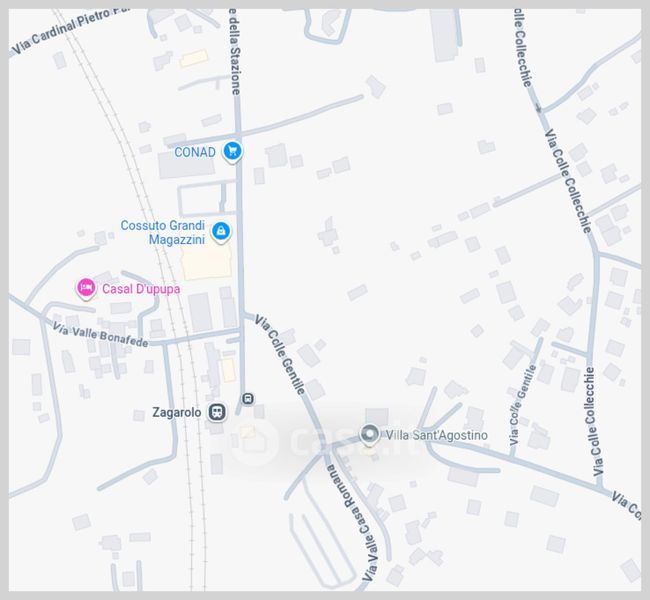Click the Zagarolo station name label
Viewport: 650px width, 600px height.
pos(177,412)
